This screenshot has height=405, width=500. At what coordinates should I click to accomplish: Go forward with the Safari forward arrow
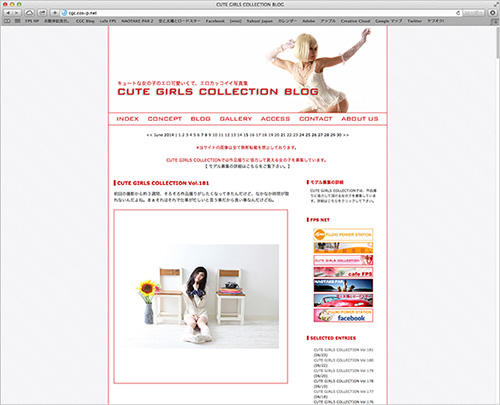tap(17, 13)
